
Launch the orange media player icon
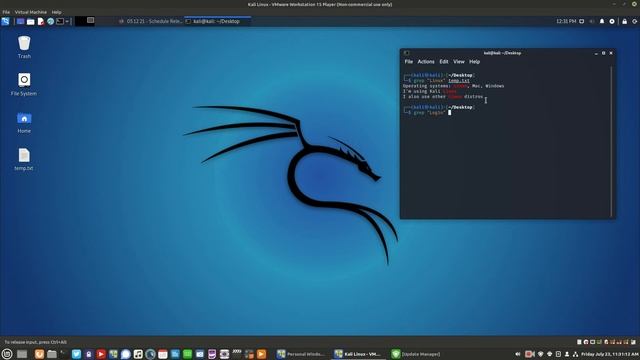(x=262, y=354)
